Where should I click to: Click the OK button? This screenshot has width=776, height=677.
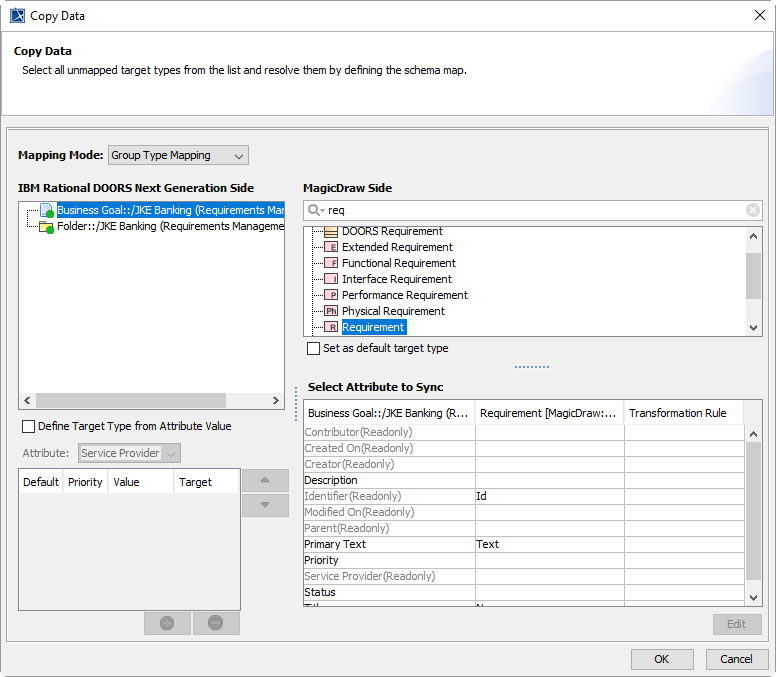(662, 659)
